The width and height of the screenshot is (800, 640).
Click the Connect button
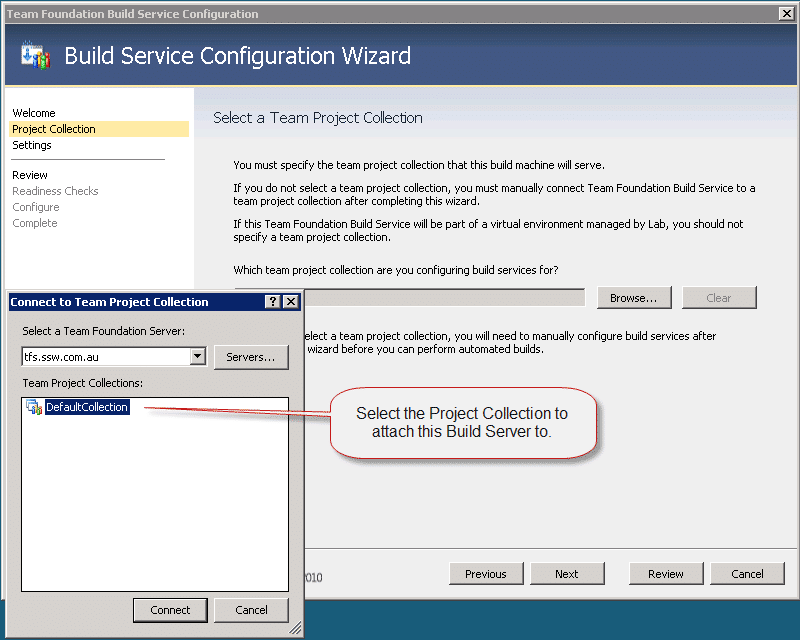[x=170, y=610]
